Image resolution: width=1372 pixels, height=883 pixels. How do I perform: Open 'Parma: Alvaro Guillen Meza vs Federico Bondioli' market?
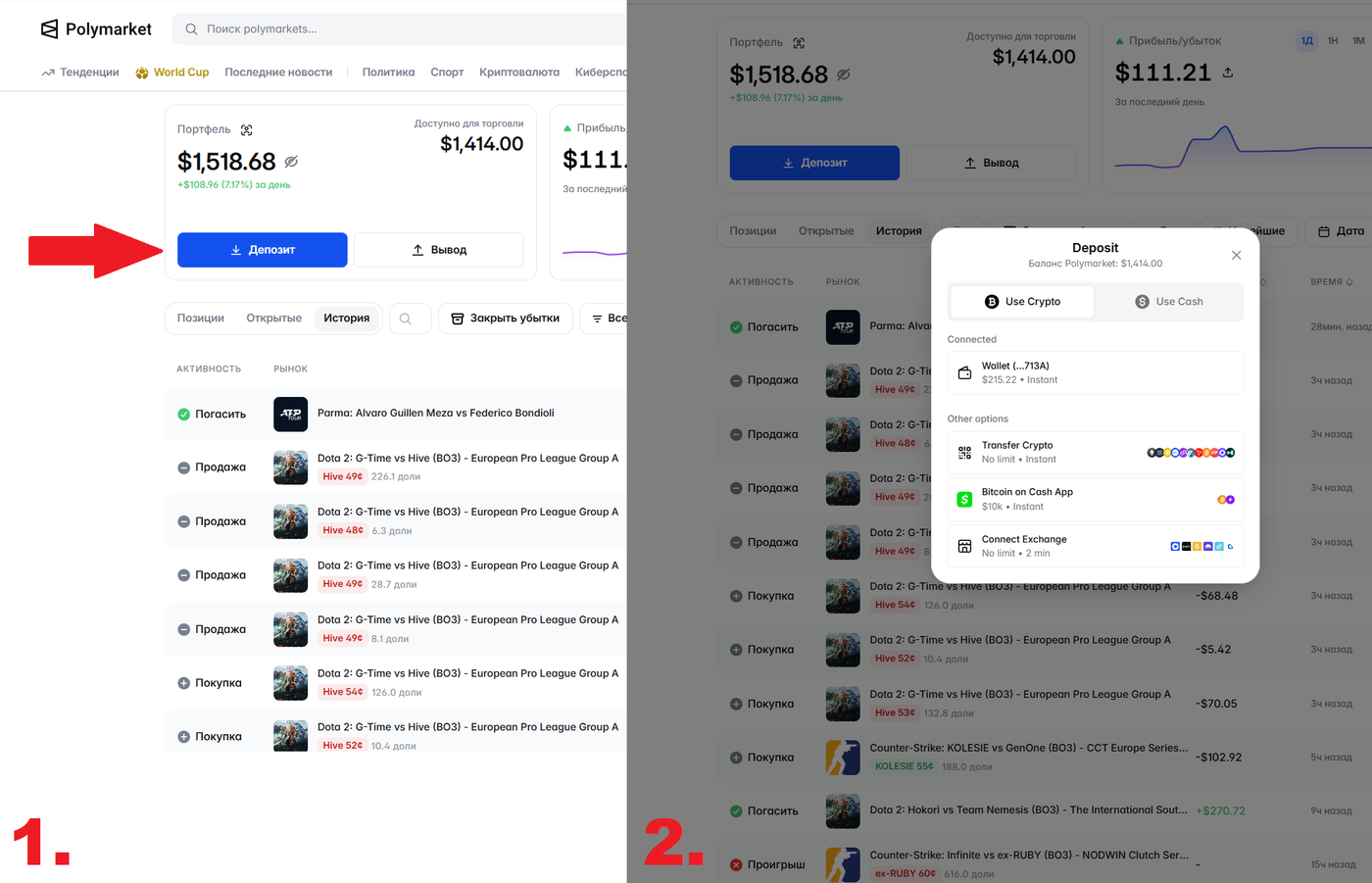coord(435,414)
